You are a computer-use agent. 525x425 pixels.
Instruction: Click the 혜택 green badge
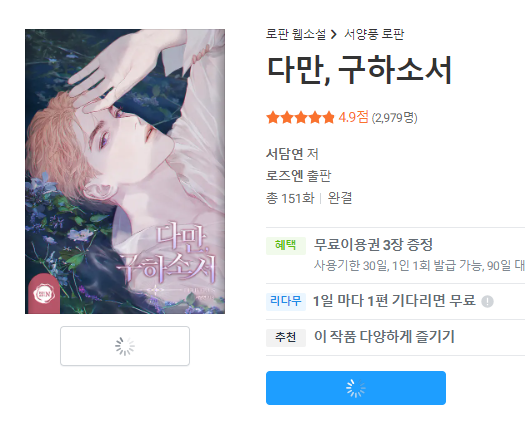coord(286,245)
